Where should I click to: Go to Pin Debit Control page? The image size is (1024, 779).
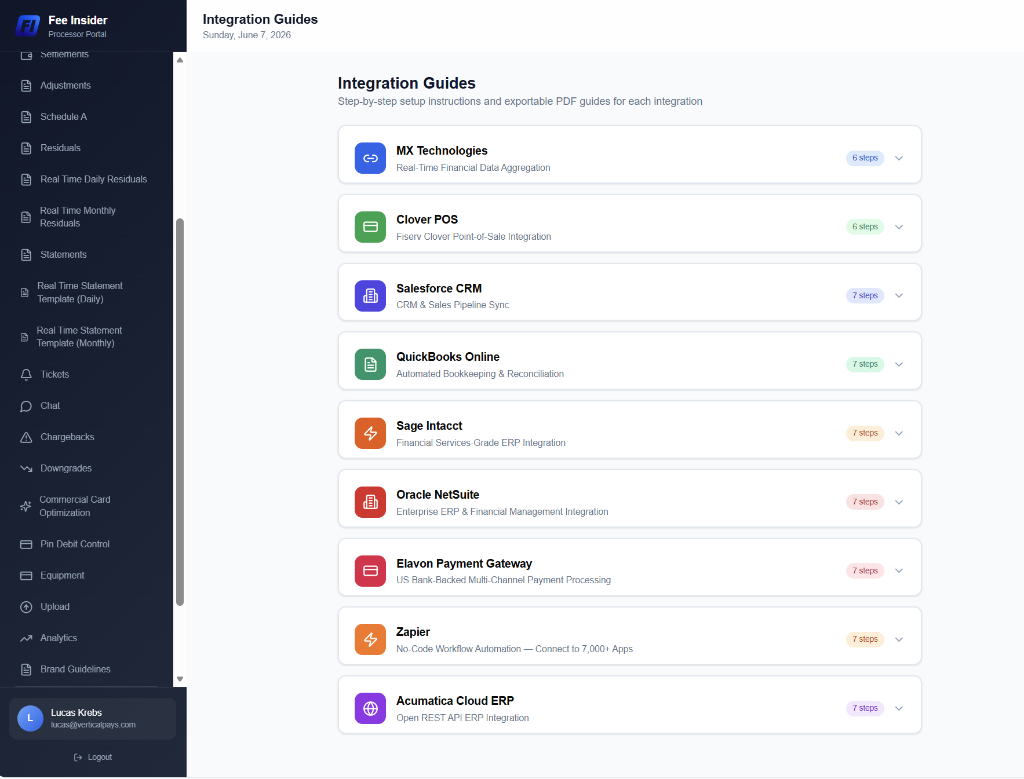88,544
